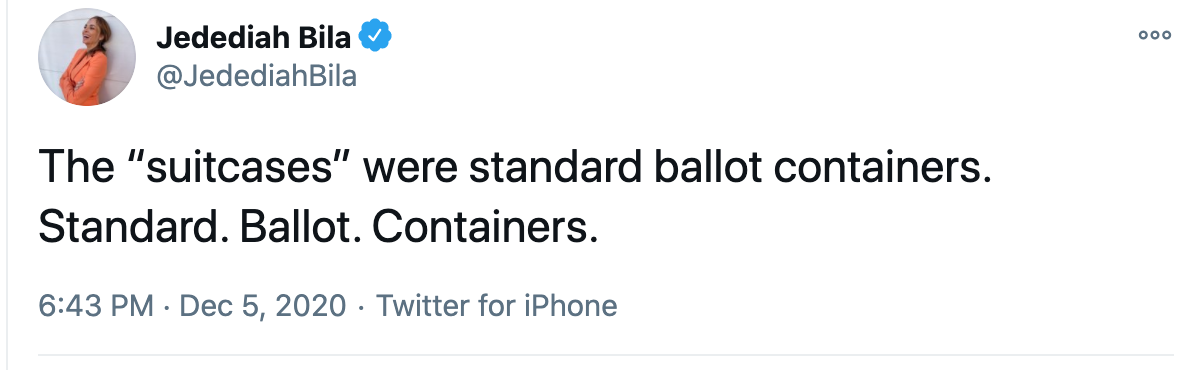The image size is (1198, 370).
Task: Click lowercase "standard" in first tweet line
Action: point(555,167)
